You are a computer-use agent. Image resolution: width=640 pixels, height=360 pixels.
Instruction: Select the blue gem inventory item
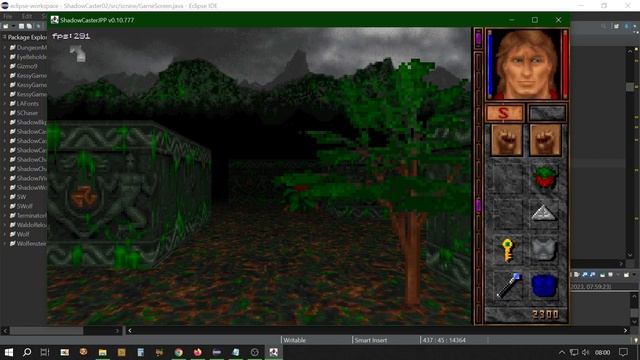[544, 286]
